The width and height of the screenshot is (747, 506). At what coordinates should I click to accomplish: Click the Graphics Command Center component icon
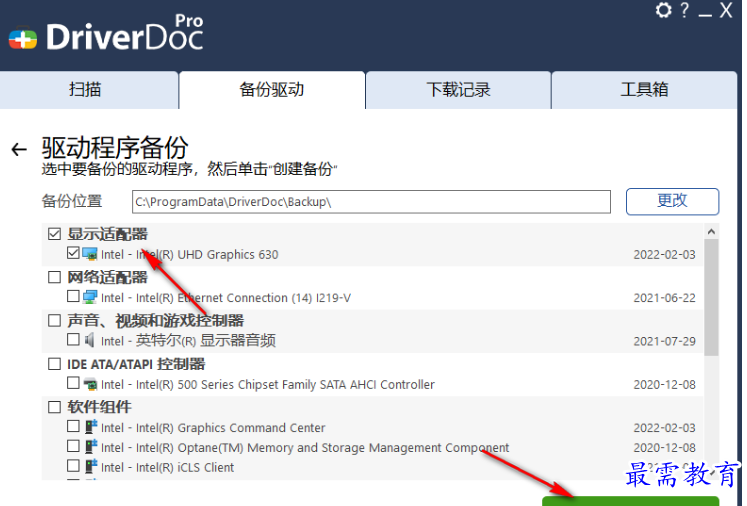point(91,427)
